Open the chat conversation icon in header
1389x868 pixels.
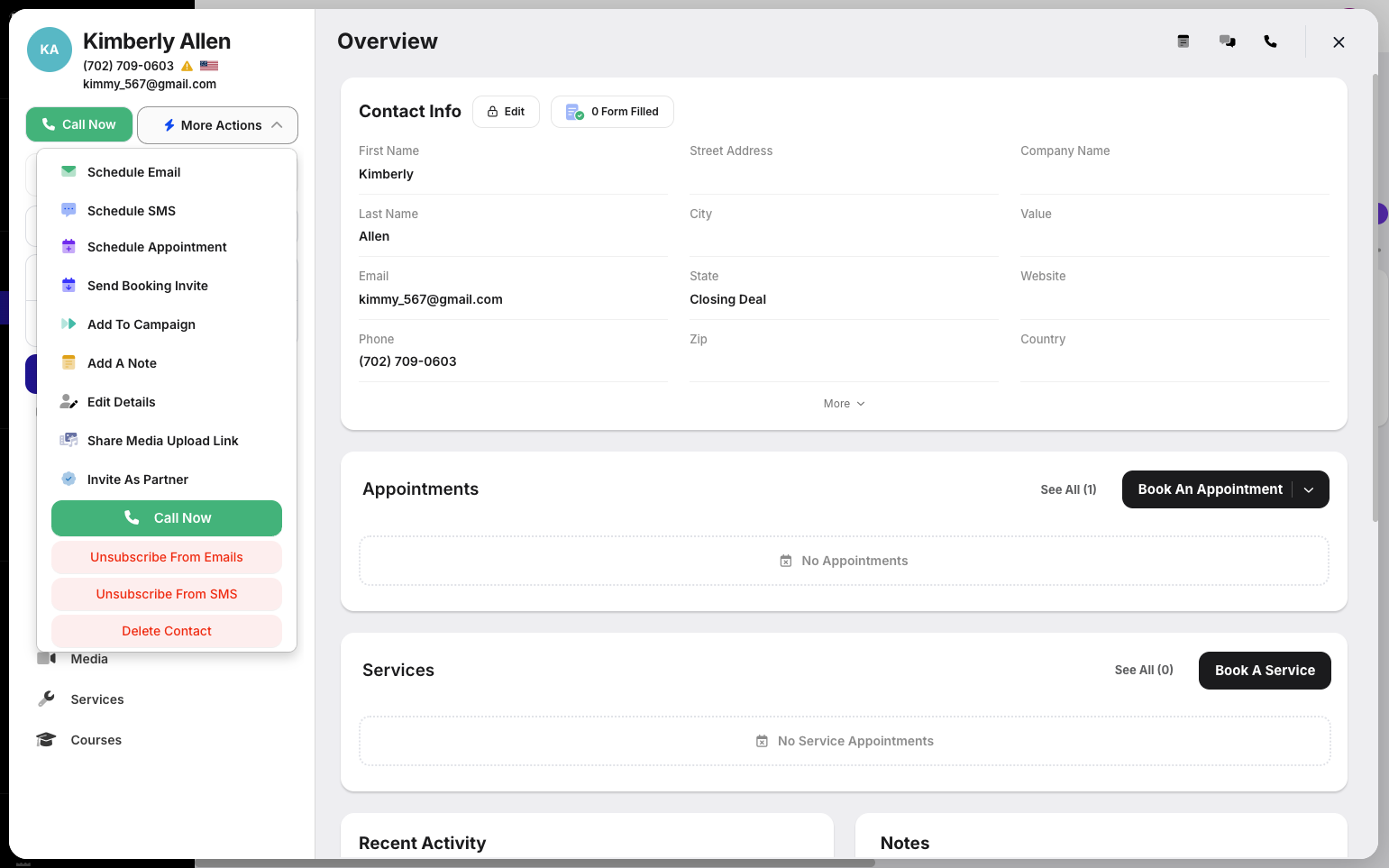click(1227, 41)
